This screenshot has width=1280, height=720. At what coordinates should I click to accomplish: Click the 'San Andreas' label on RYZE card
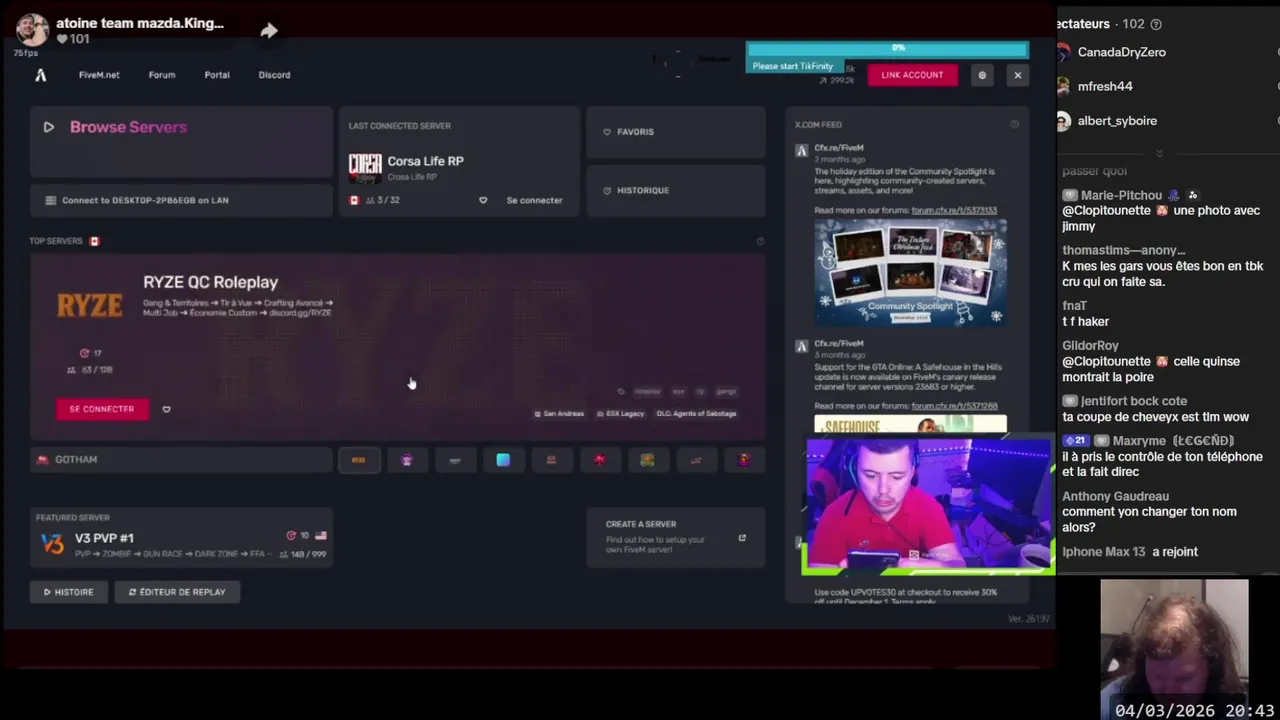[559, 414]
